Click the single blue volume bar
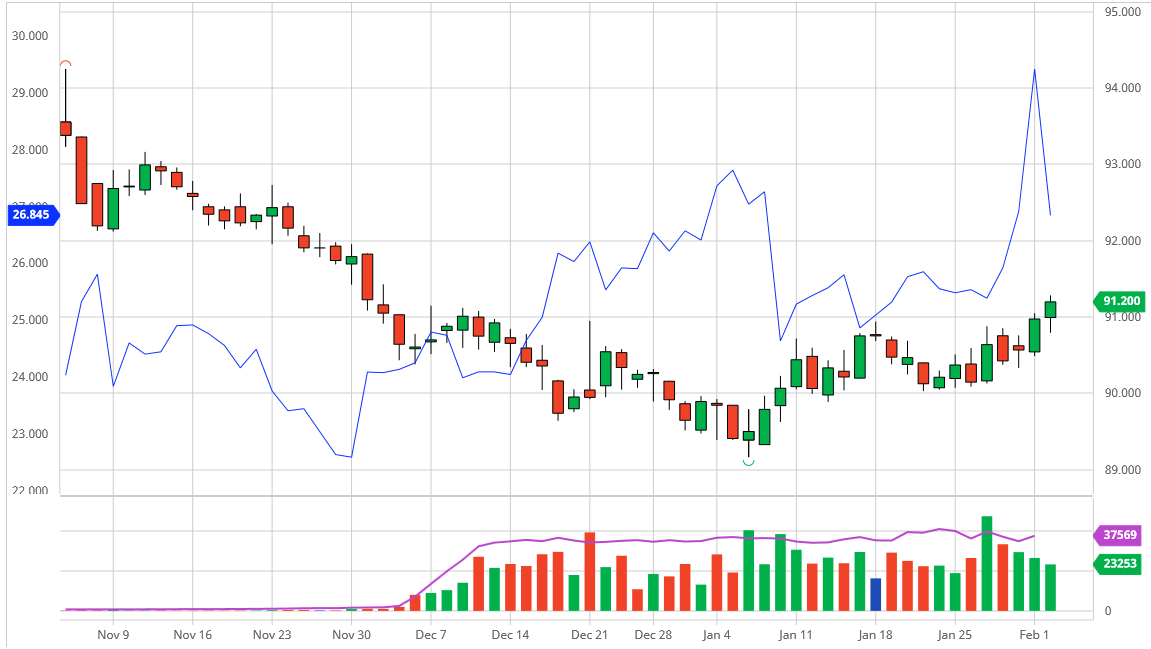 pos(876,595)
